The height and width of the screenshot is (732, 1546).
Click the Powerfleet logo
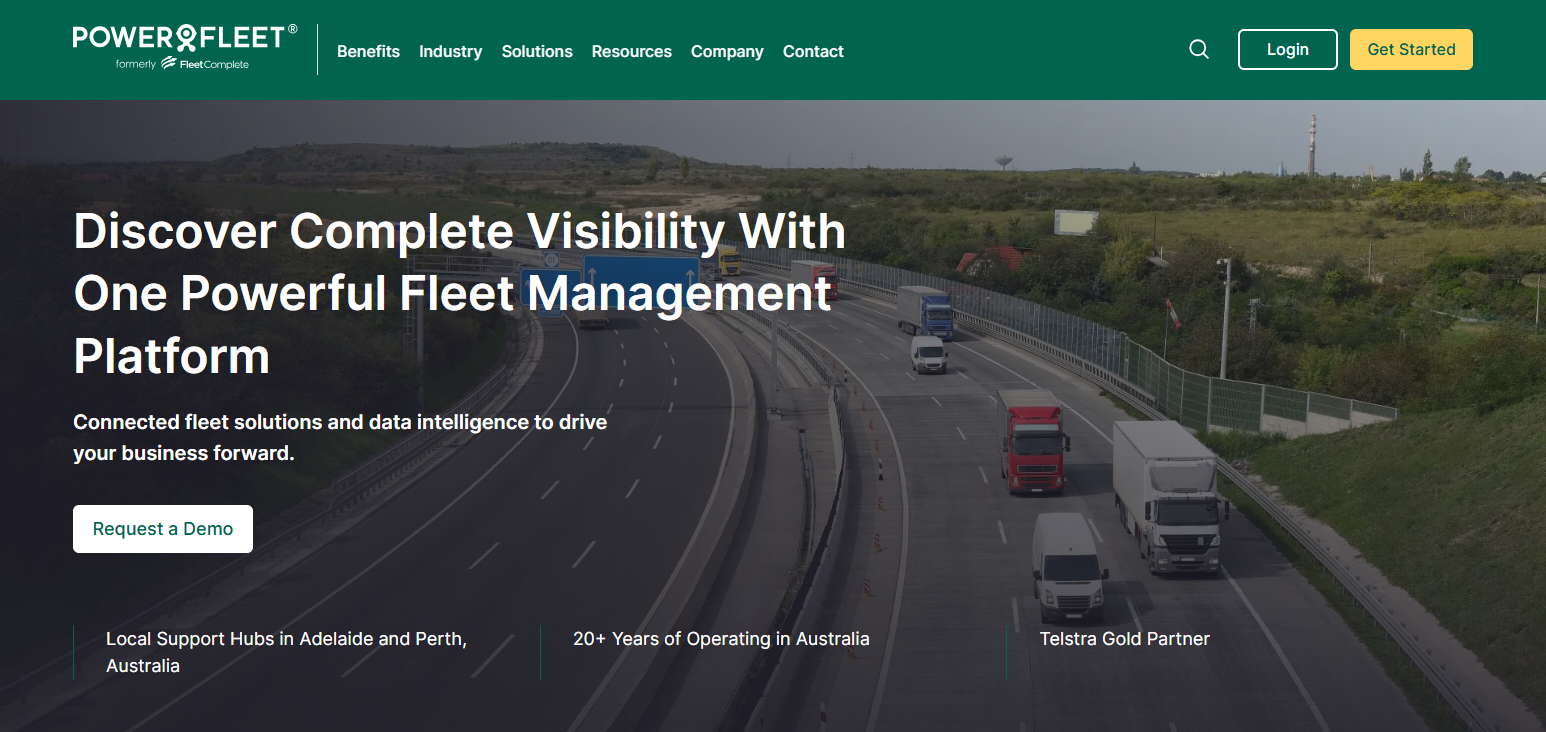coord(185,38)
